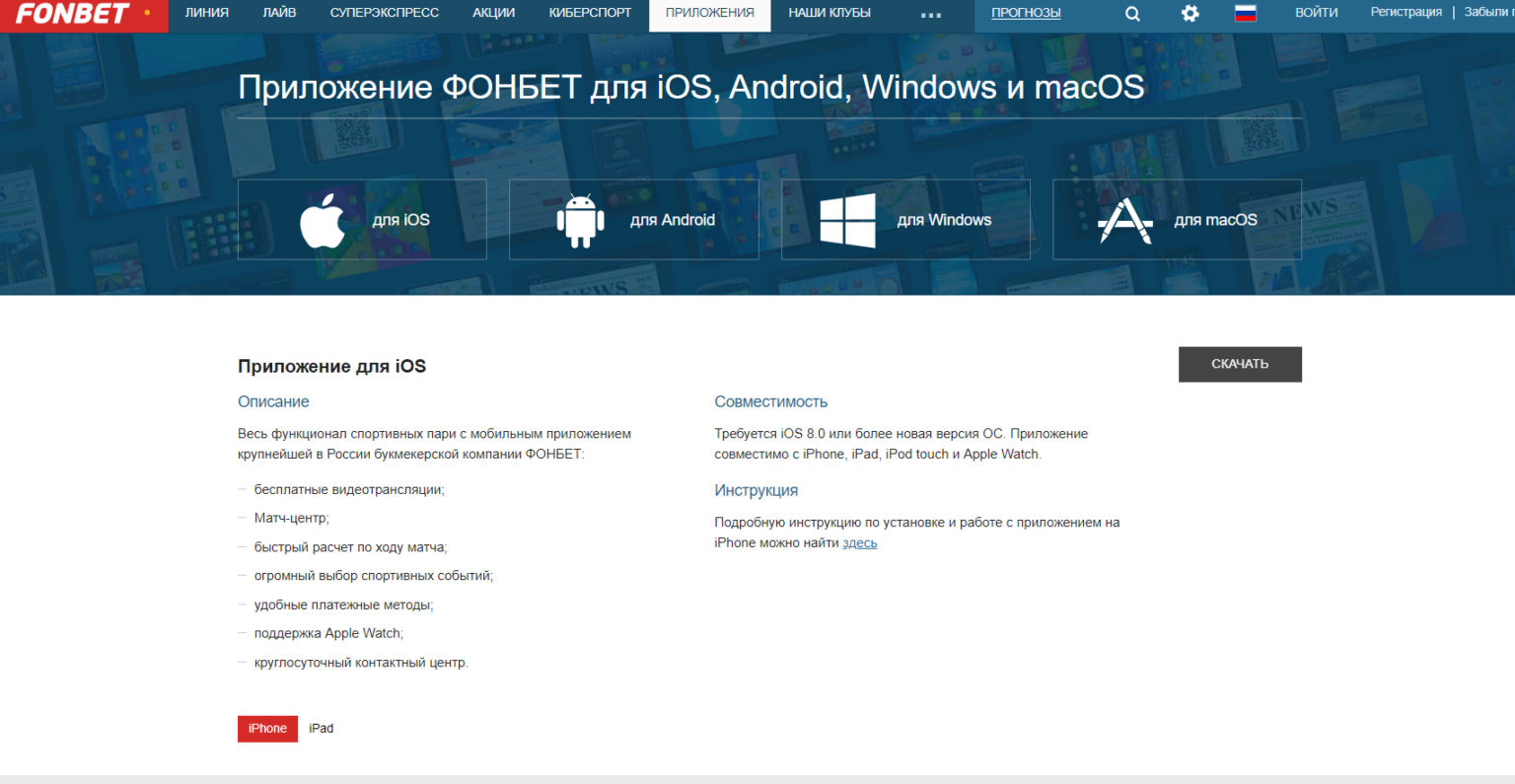Click the Инструкция heading
This screenshot has height=784, width=1515.
(756, 491)
